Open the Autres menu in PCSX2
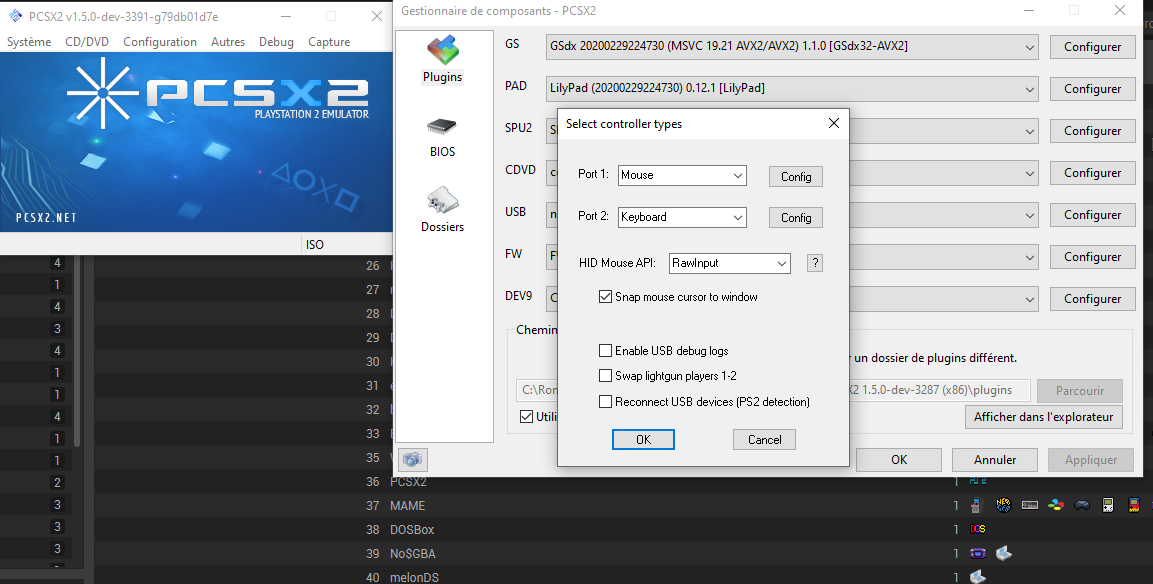Image resolution: width=1153 pixels, height=584 pixels. 228,42
